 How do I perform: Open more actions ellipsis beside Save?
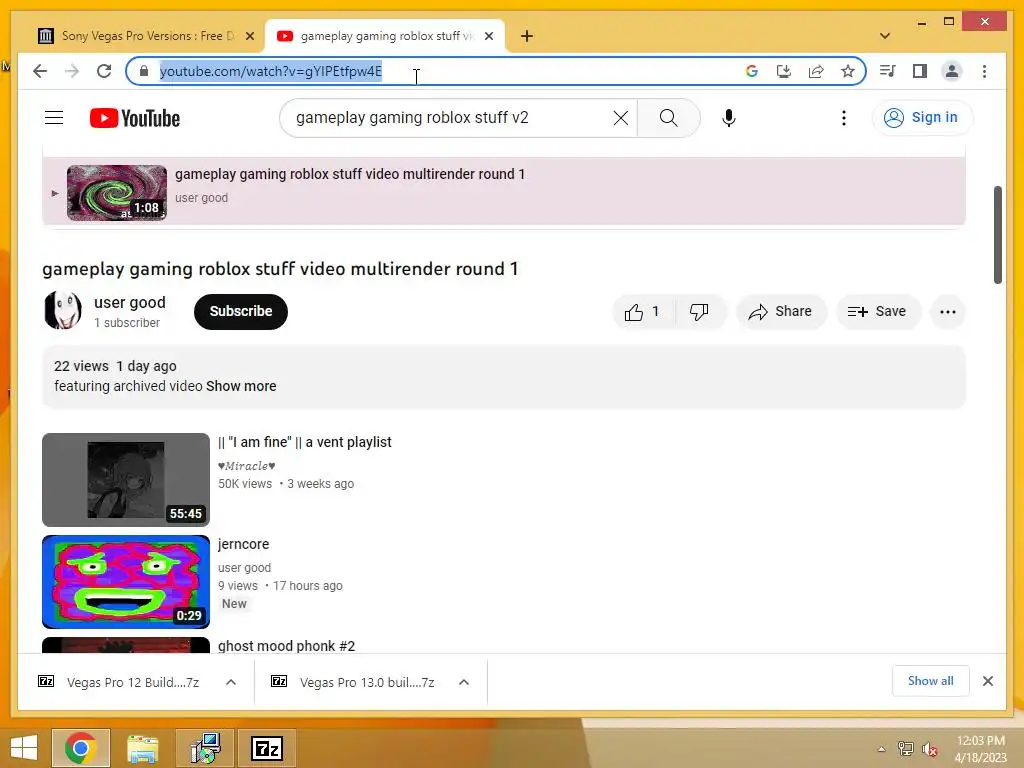pos(948,312)
